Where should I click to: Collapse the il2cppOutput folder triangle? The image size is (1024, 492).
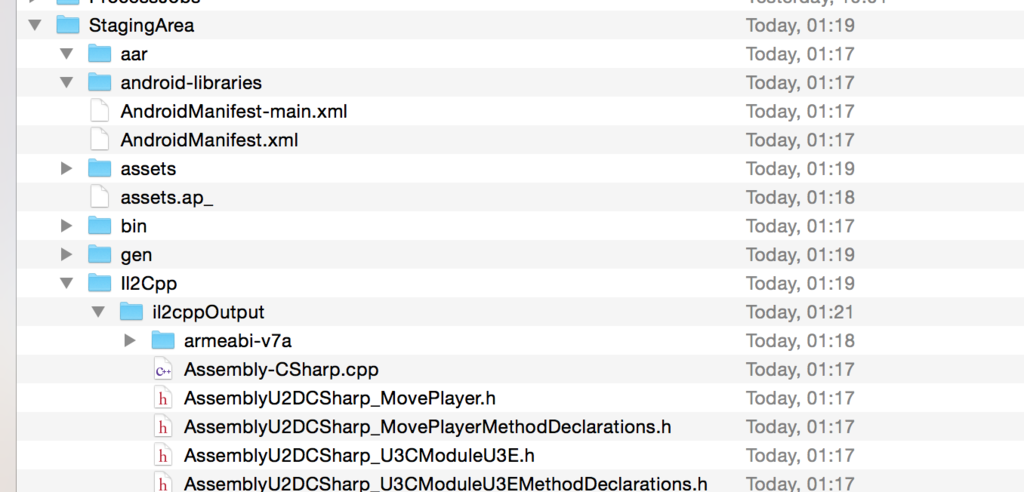[99, 312]
